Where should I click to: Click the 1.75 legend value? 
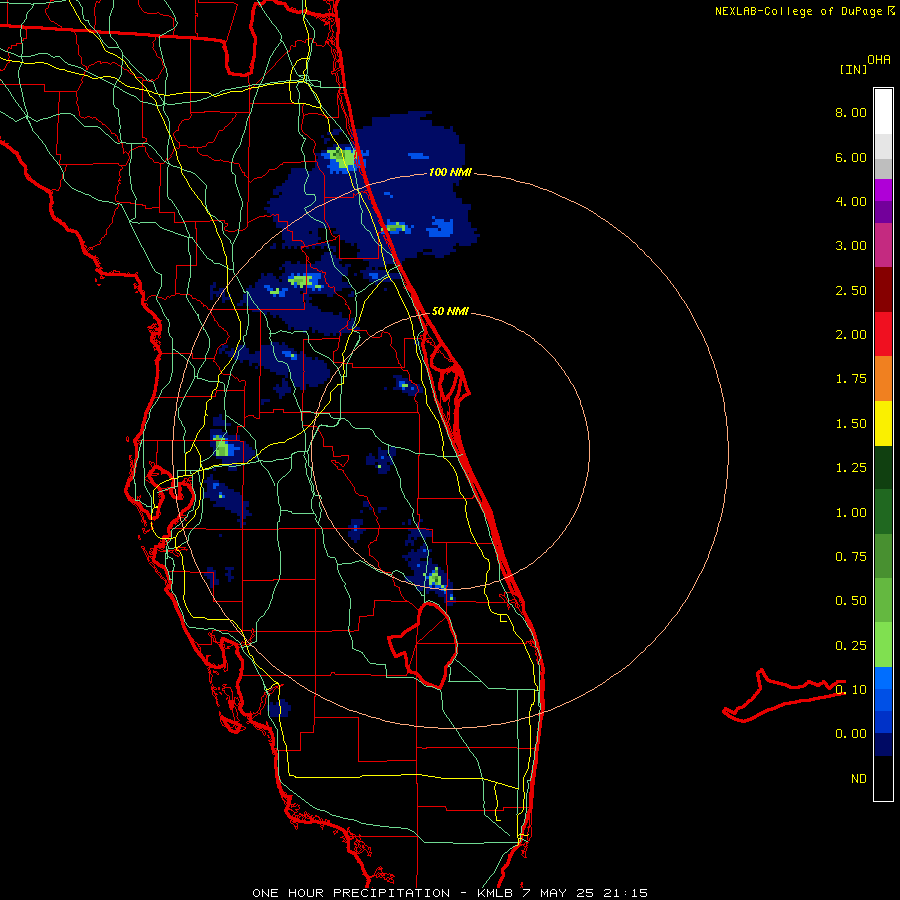tap(851, 379)
